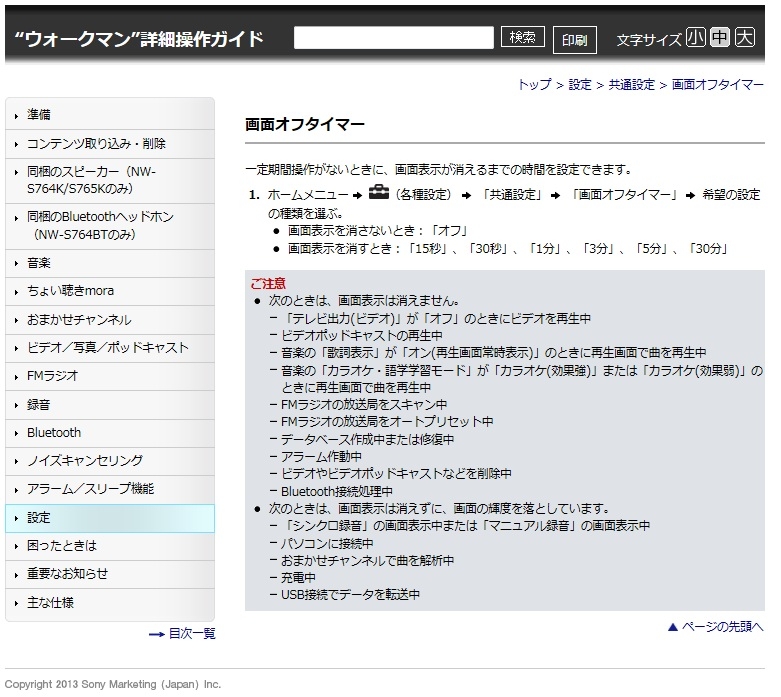
Task: Set font size to small 小
Action: click(696, 38)
